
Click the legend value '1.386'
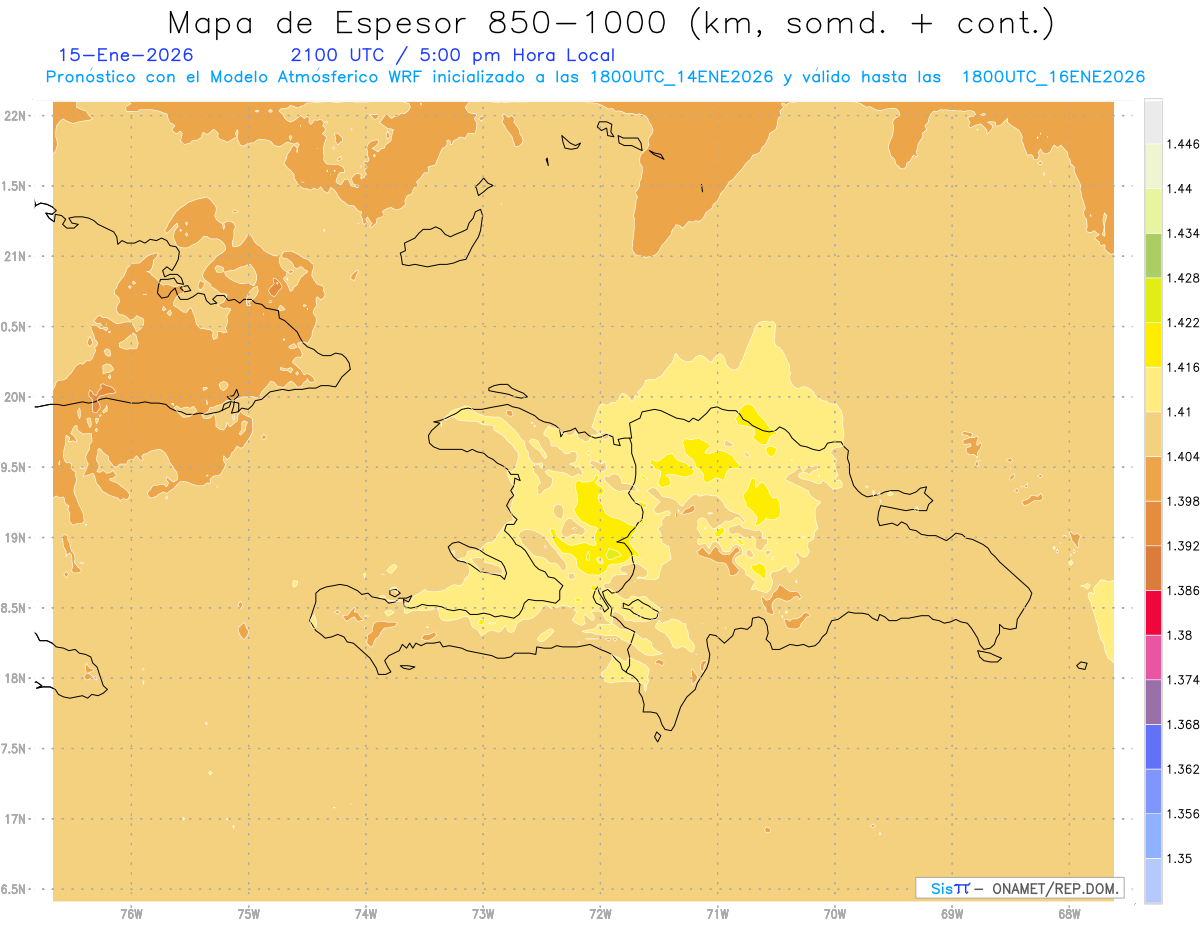(x=1183, y=590)
